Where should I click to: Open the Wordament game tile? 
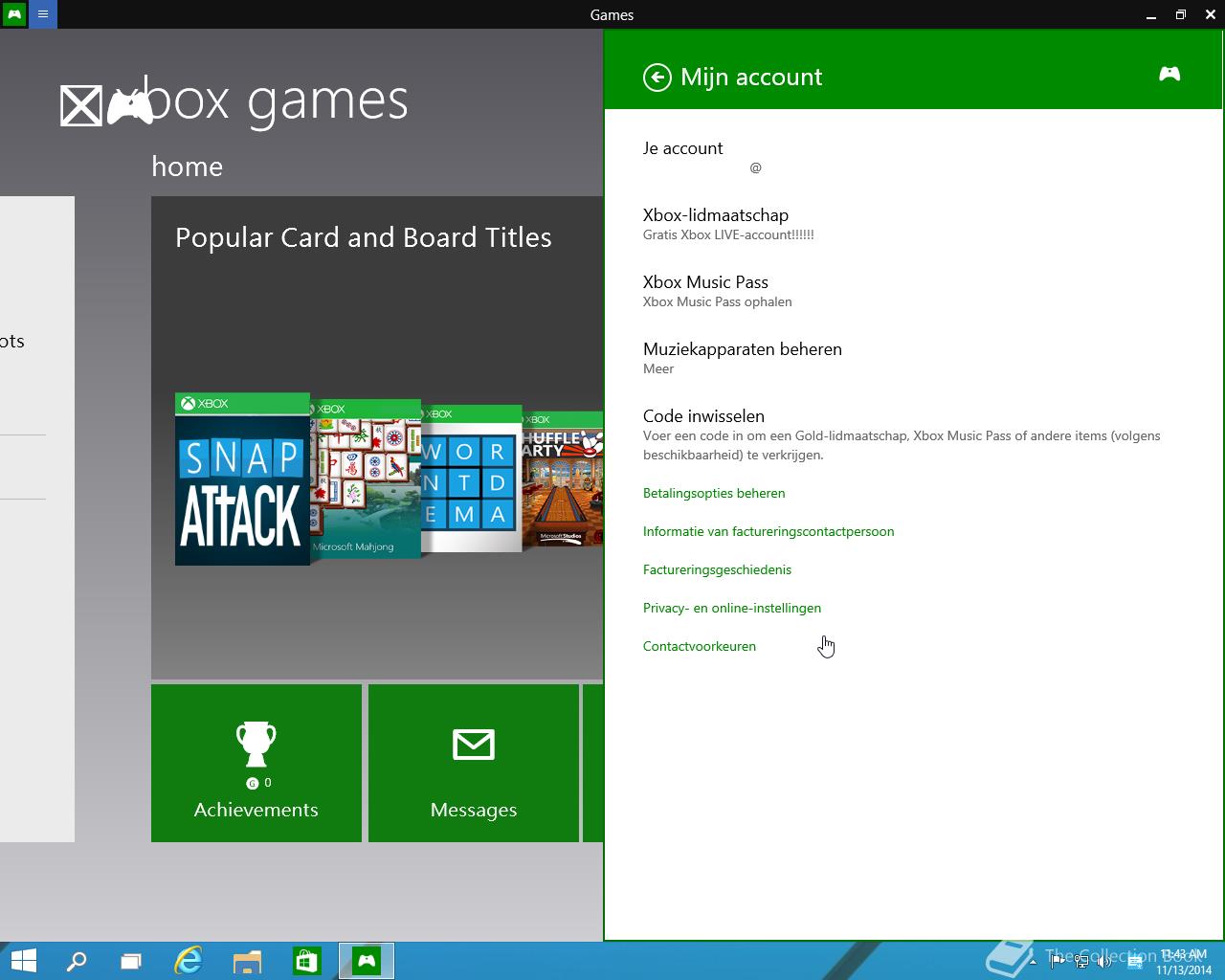point(472,479)
